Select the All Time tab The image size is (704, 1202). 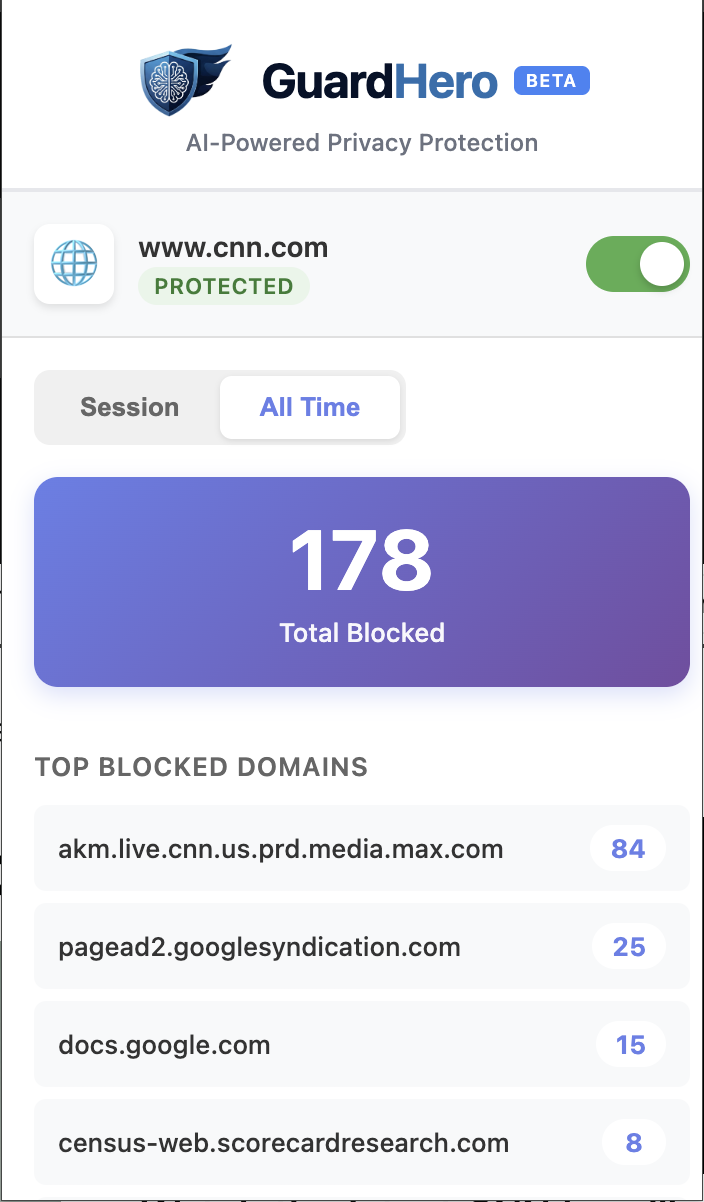(310, 407)
